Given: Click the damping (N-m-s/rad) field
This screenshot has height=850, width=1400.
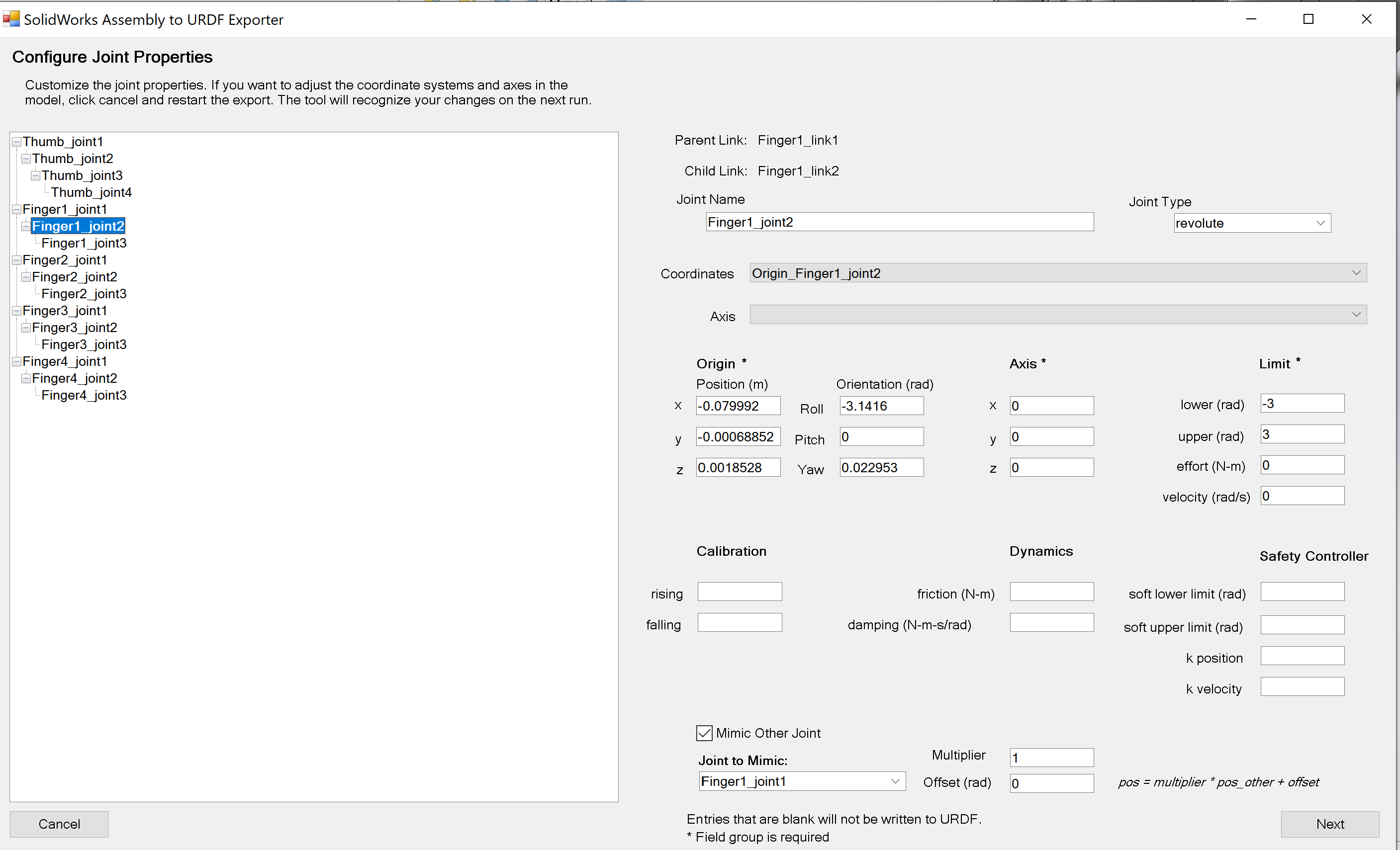Looking at the screenshot, I should point(1052,622).
